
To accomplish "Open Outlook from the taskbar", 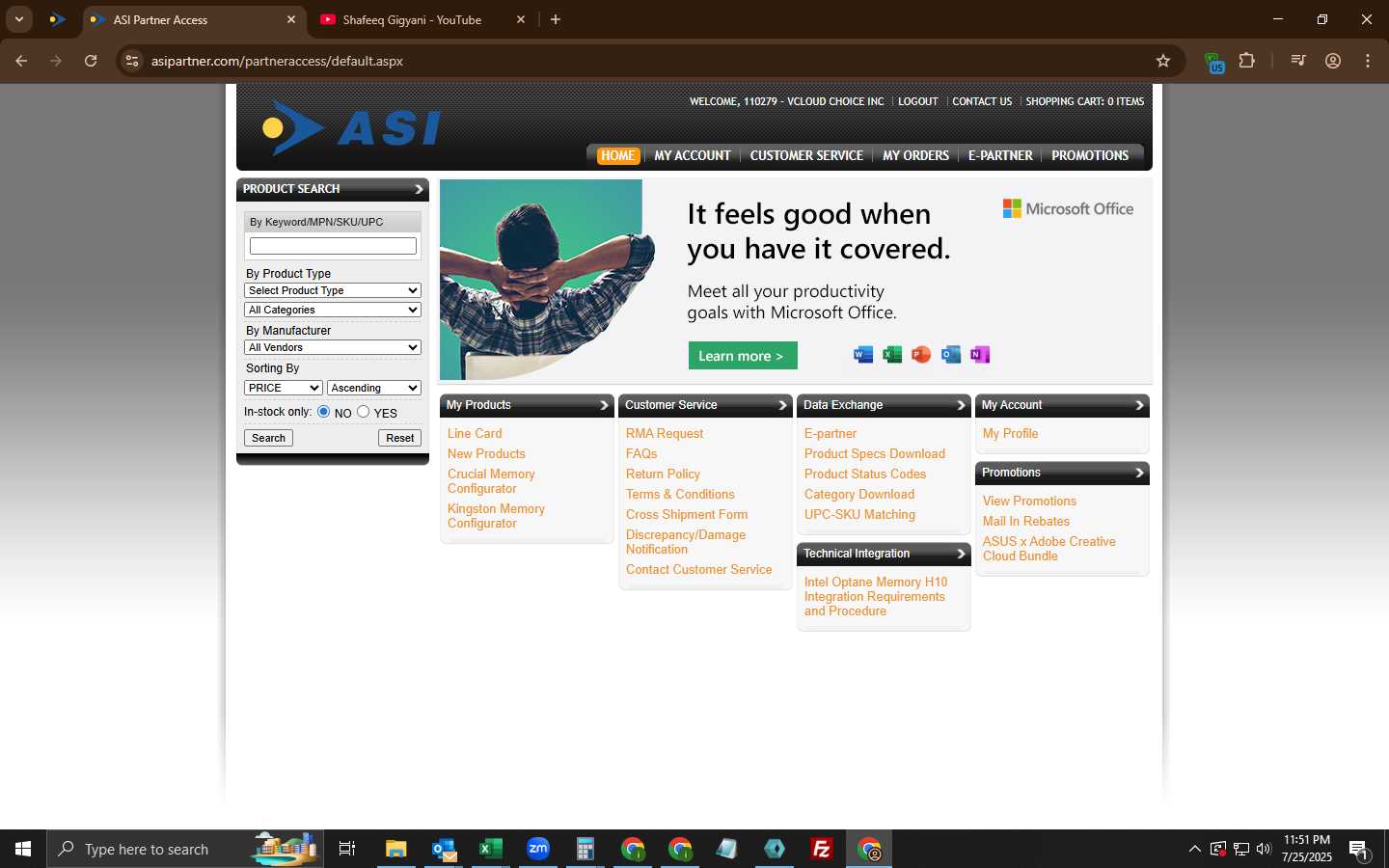I will [x=444, y=849].
